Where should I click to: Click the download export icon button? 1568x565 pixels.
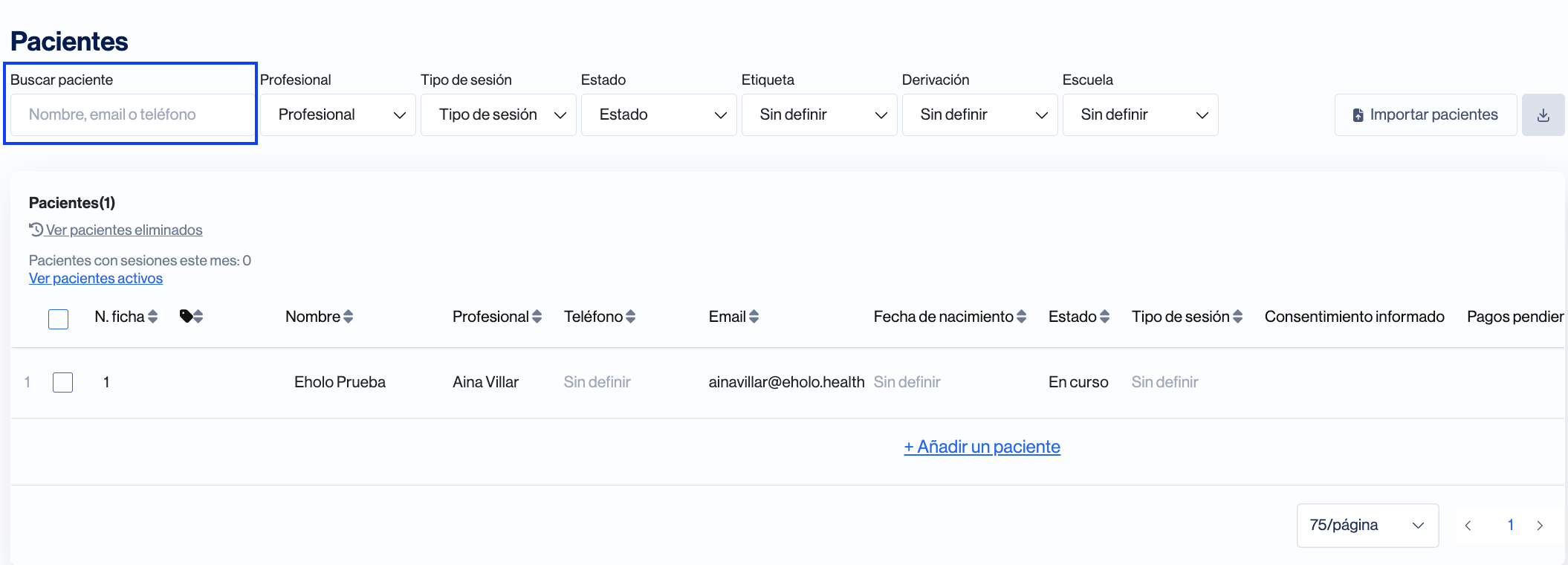[1543, 115]
